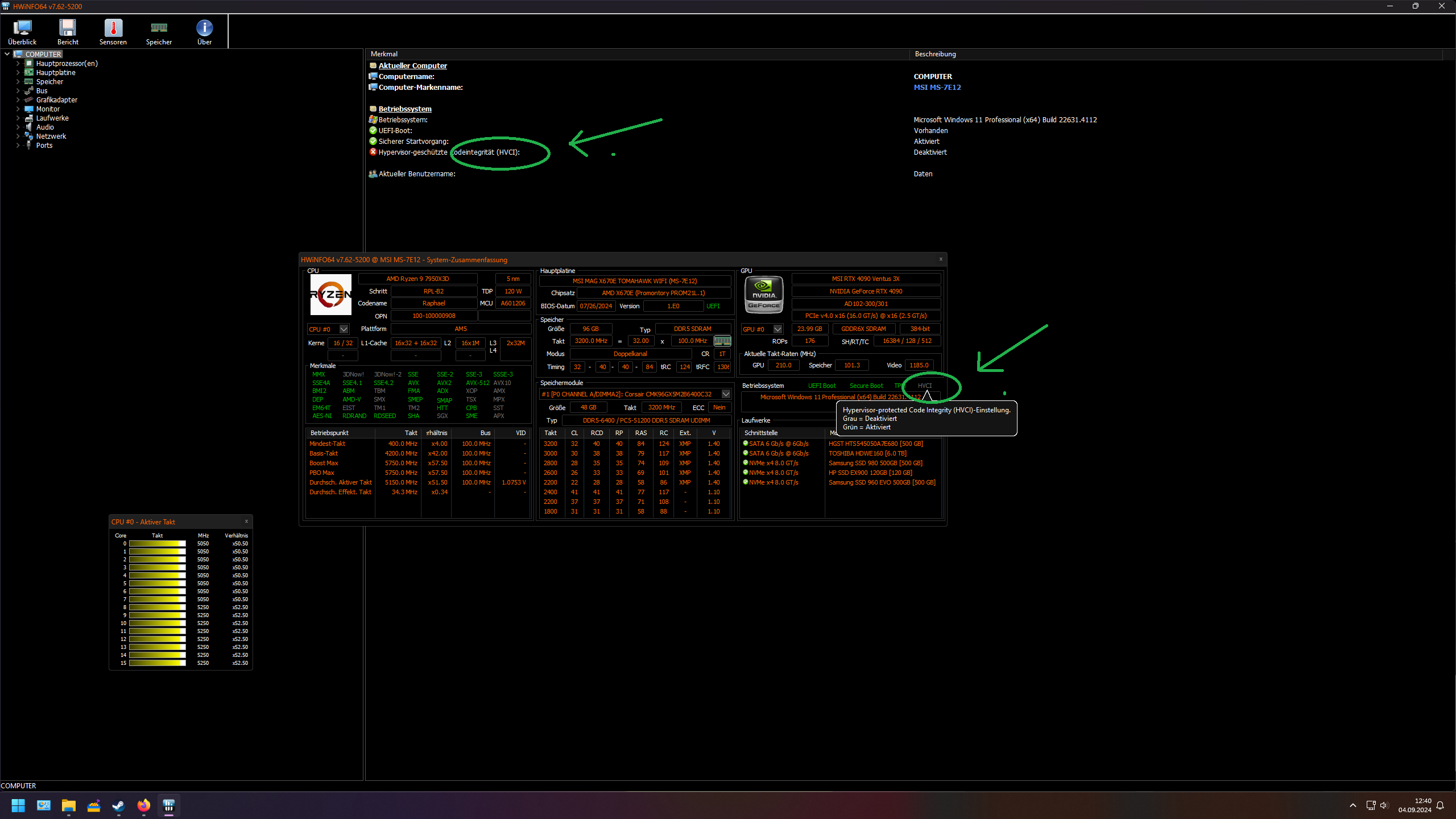Viewport: 1456px width, 819px height.
Task: Switch to the Überblick overview
Action: pyautogui.click(x=22, y=31)
